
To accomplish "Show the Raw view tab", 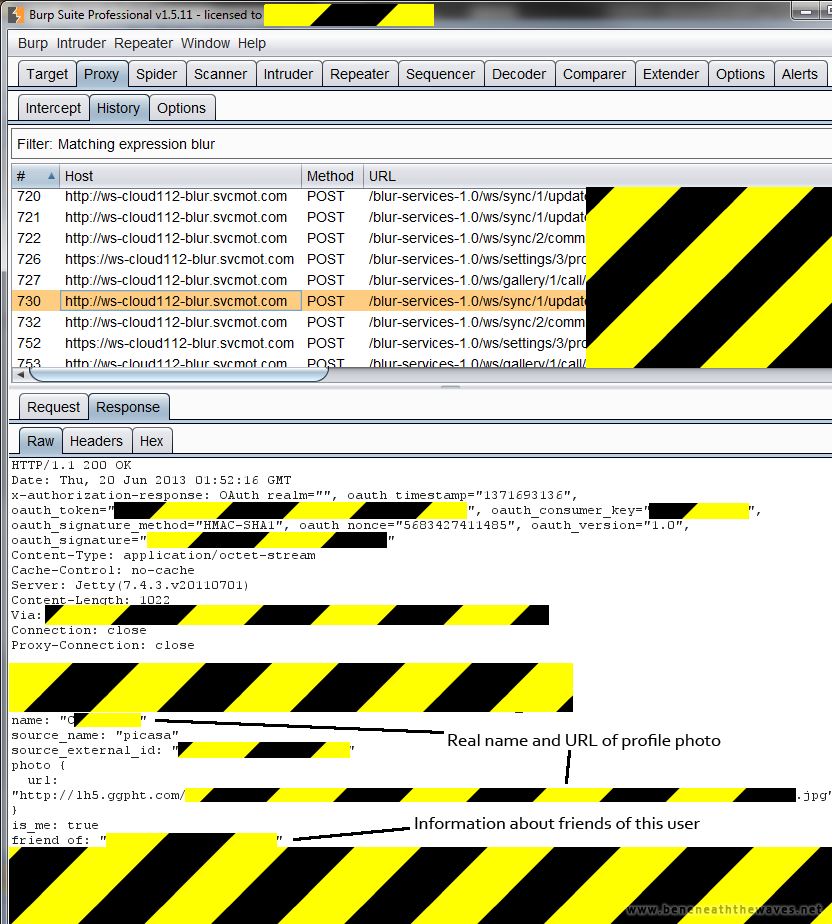I will [40, 441].
